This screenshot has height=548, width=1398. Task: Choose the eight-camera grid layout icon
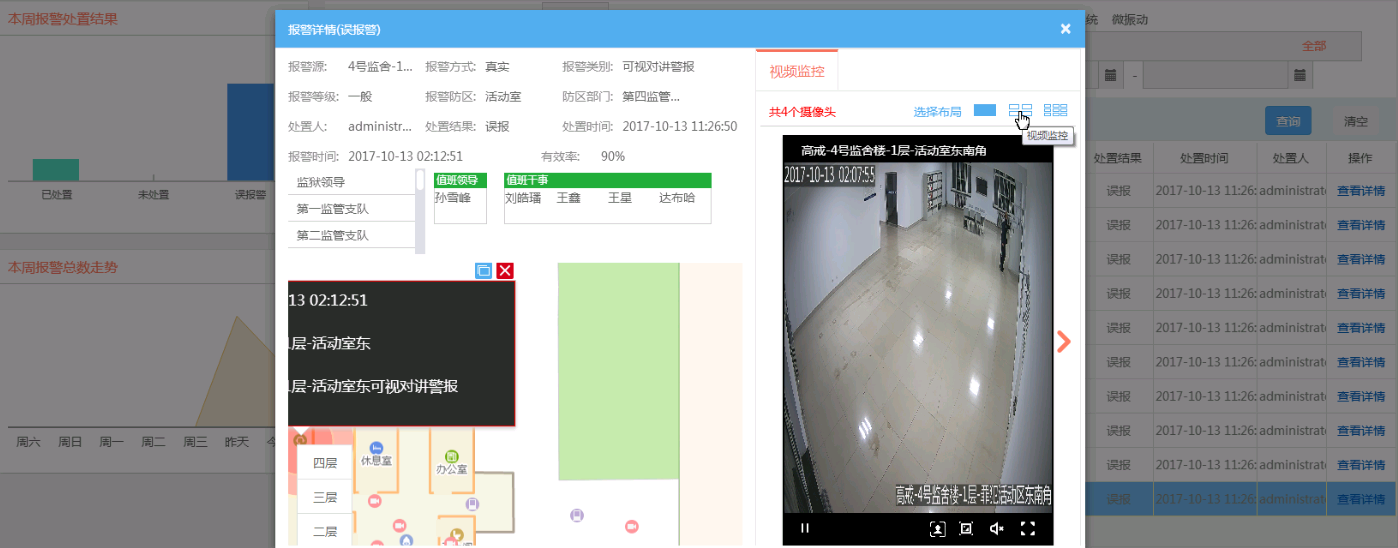[1055, 110]
